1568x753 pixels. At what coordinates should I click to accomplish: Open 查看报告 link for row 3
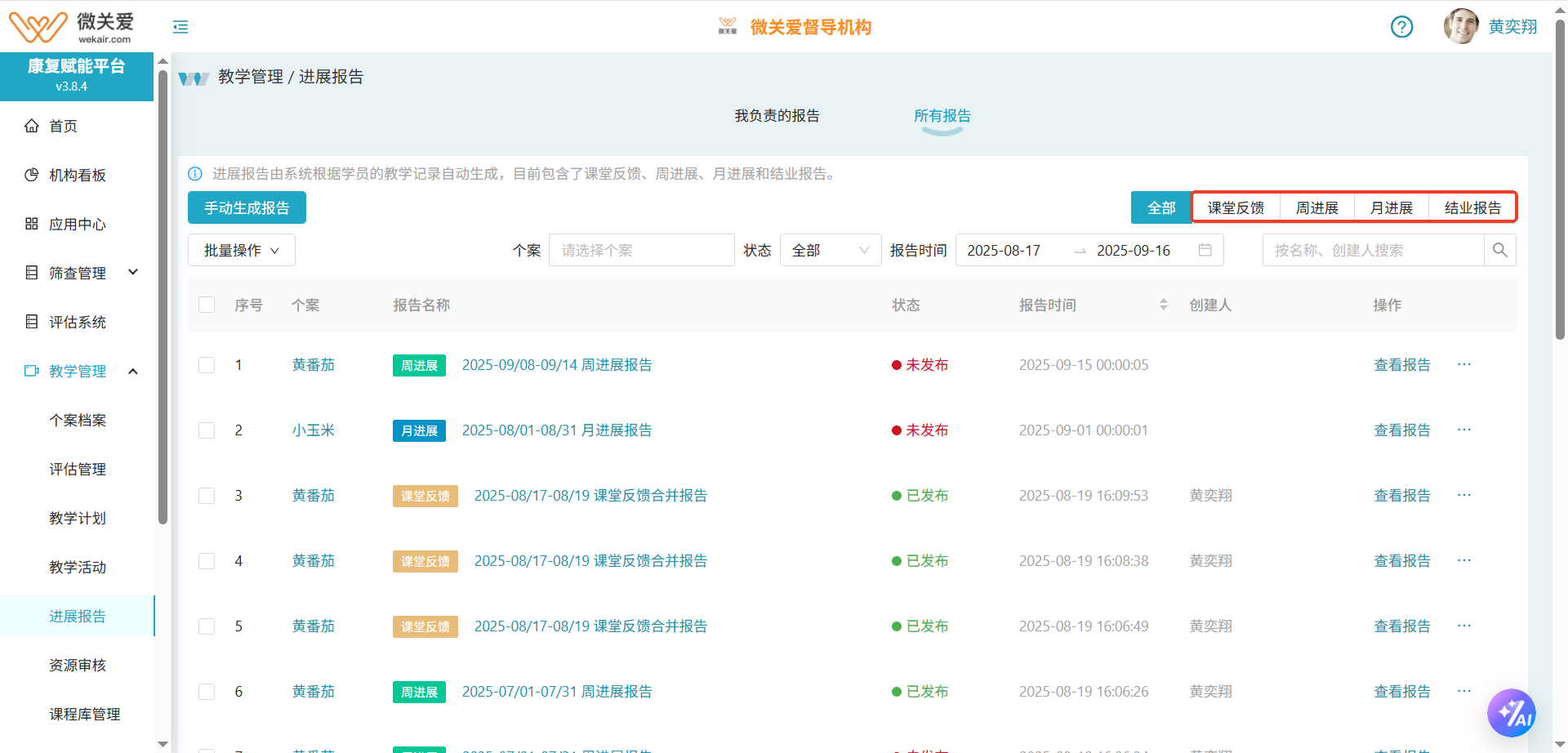pyautogui.click(x=1401, y=496)
